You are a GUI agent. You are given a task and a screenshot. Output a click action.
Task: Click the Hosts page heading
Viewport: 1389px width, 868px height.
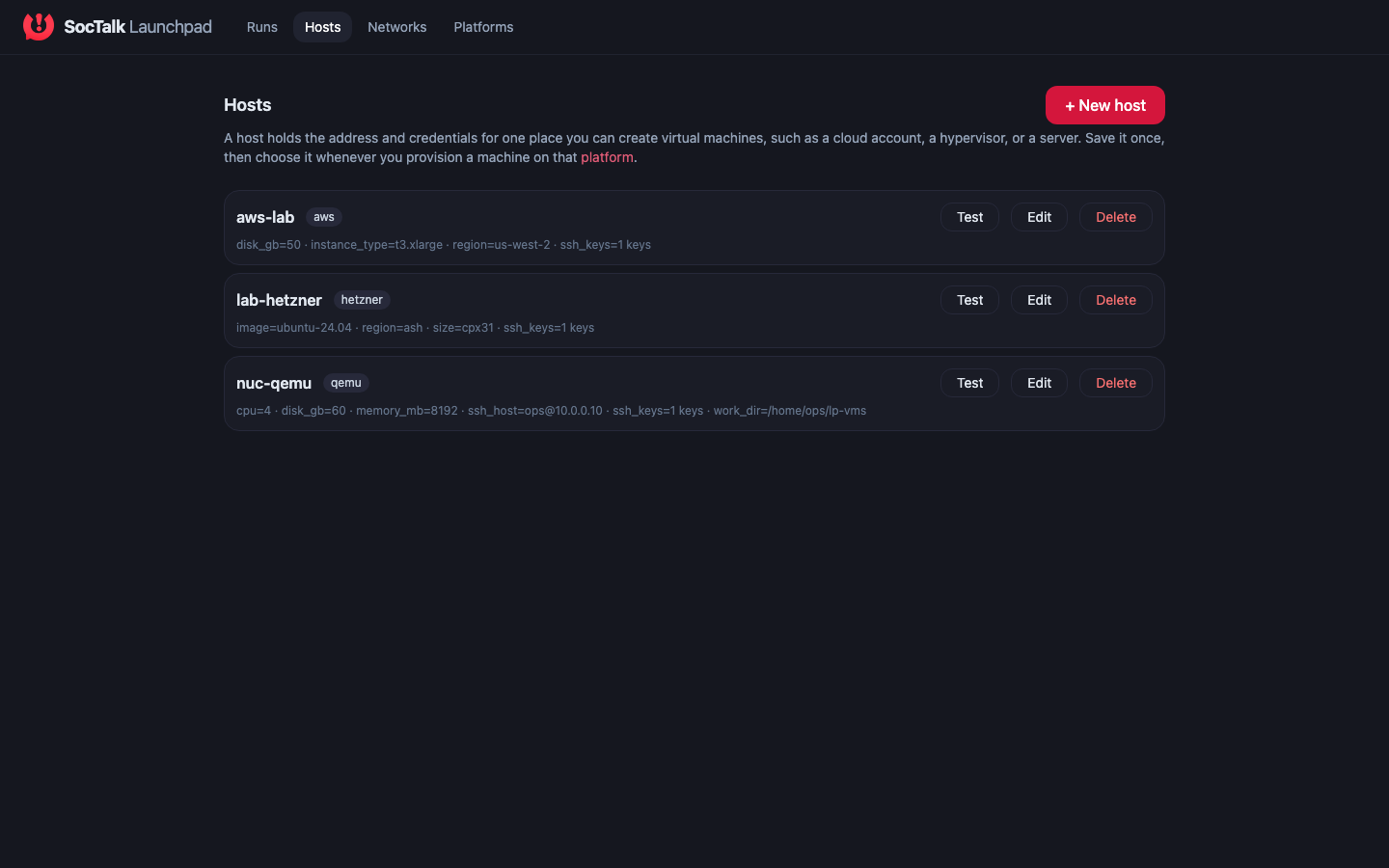(248, 105)
